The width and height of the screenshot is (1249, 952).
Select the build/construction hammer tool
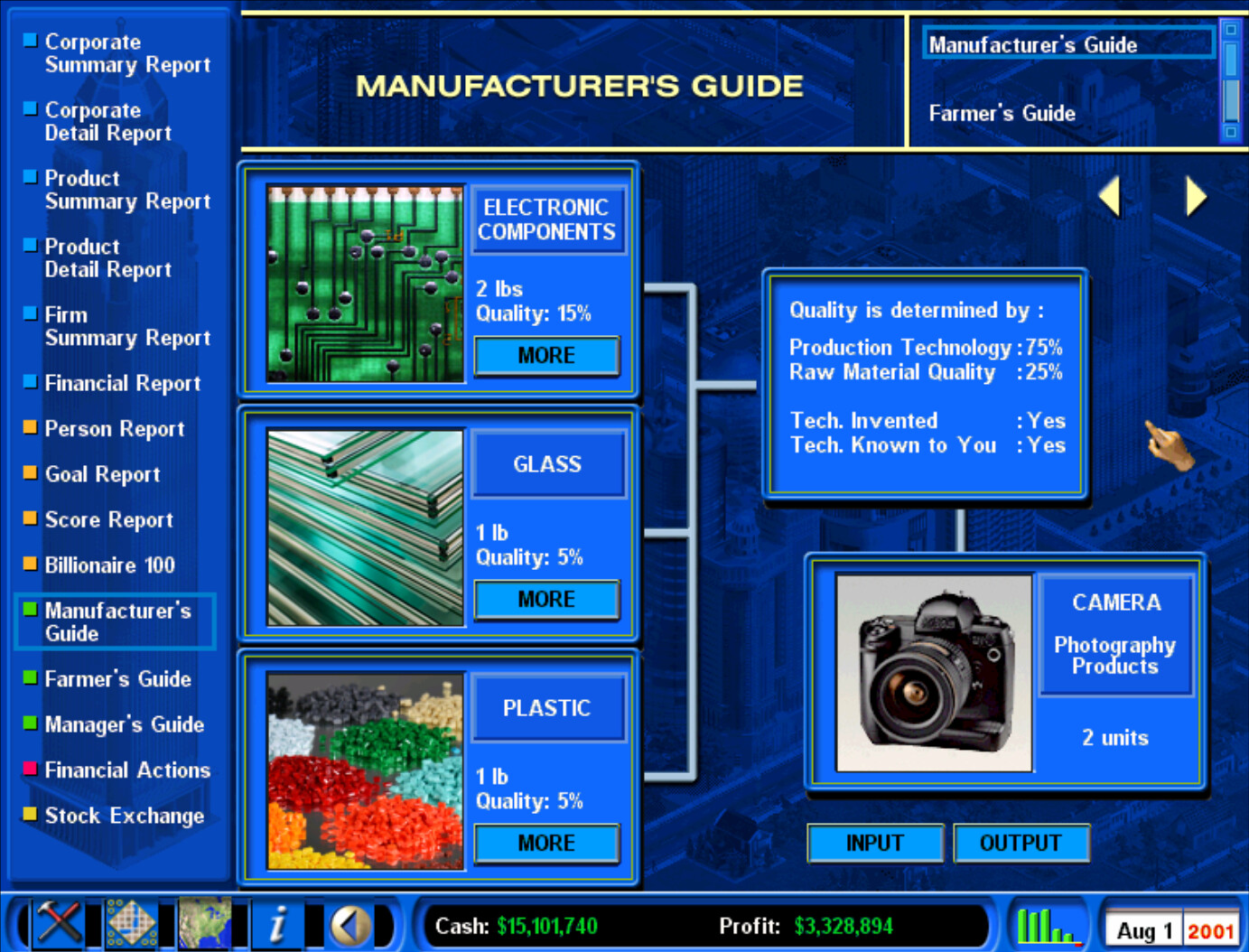(60, 923)
